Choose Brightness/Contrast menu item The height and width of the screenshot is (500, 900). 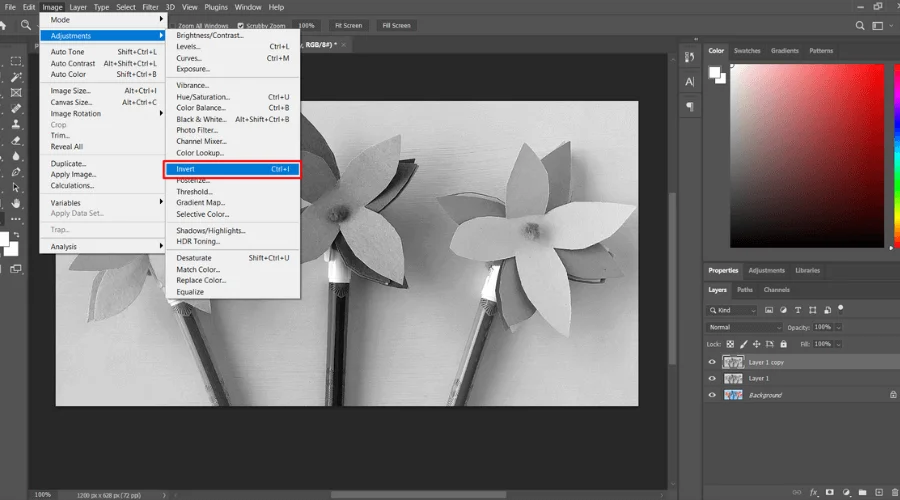[232, 35]
